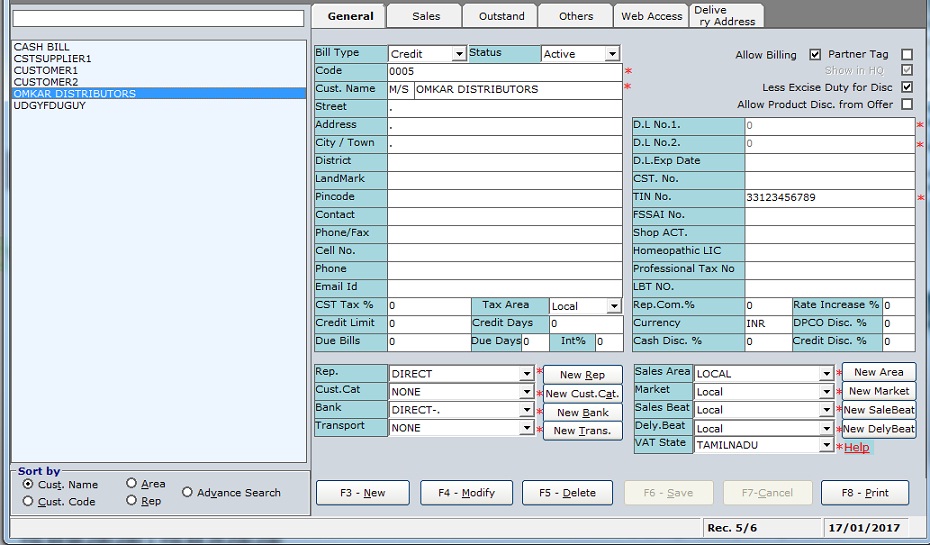Viewport: 930px width, 545px height.
Task: Open the Web Access tab
Action: (x=651, y=16)
